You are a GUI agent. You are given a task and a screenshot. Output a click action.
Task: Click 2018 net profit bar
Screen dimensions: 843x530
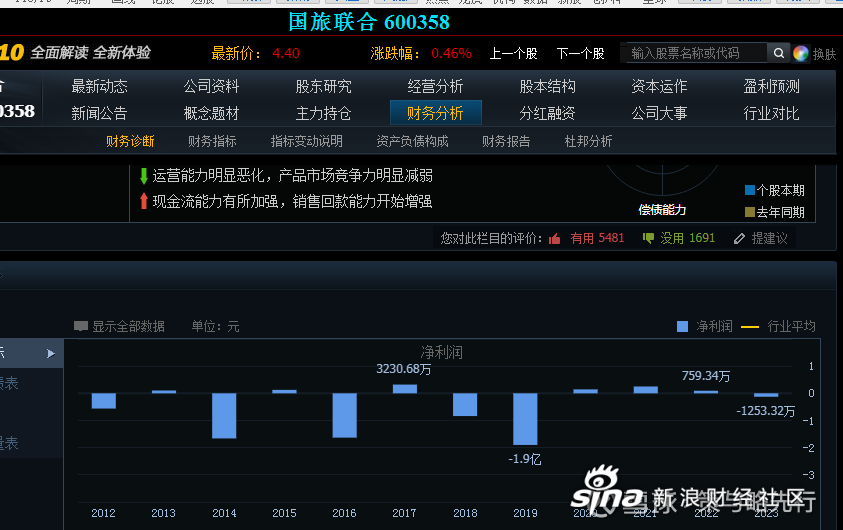click(465, 404)
